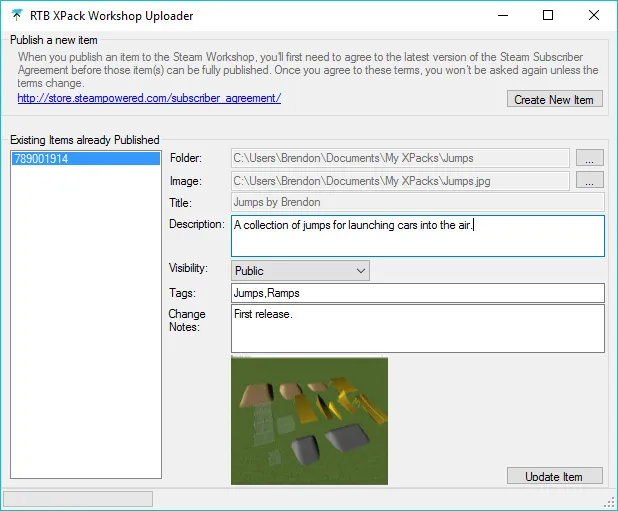The height and width of the screenshot is (511, 618).
Task: Click the Update Item button
Action: click(x=555, y=476)
